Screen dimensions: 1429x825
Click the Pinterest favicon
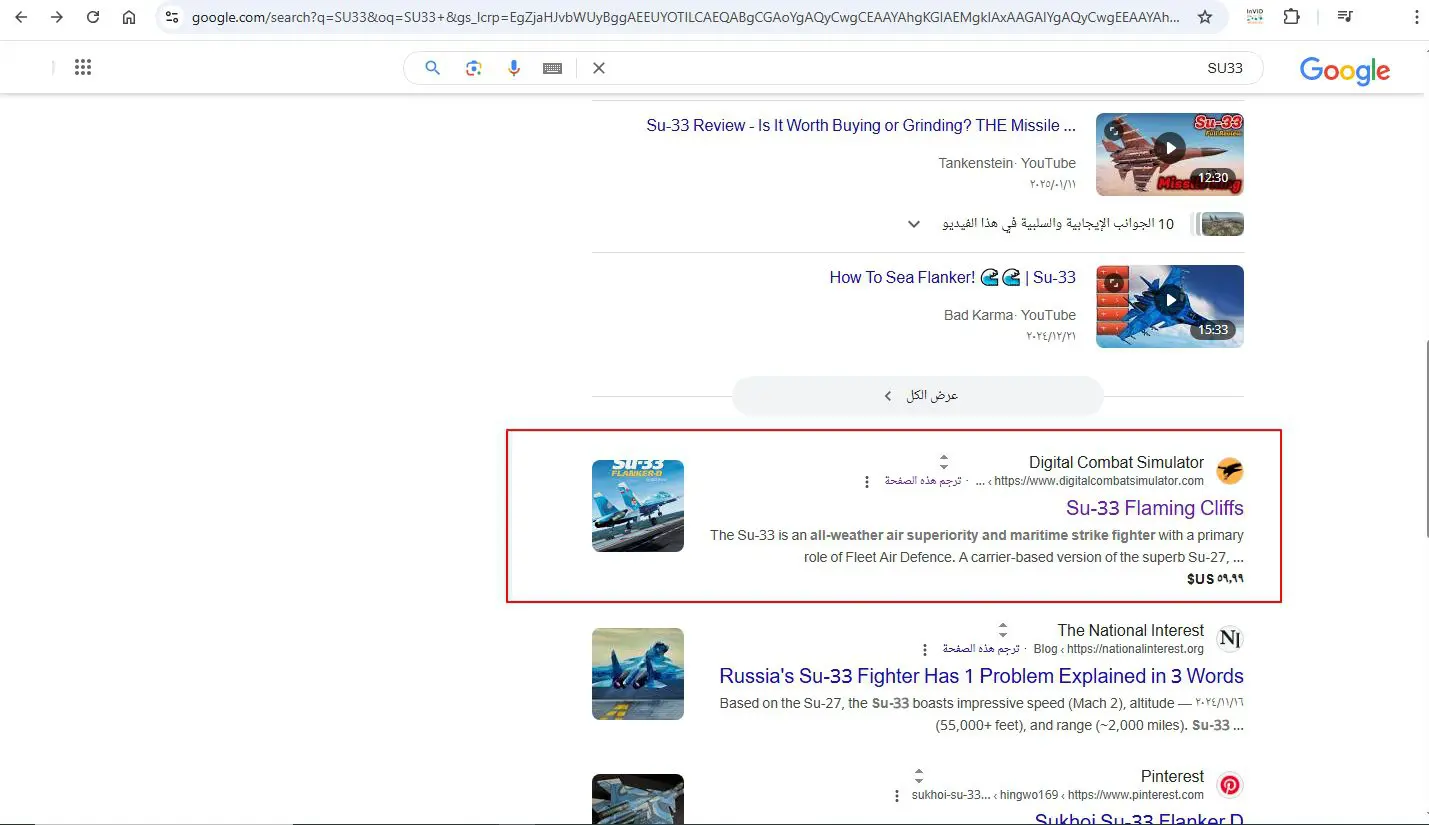pyautogui.click(x=1230, y=785)
